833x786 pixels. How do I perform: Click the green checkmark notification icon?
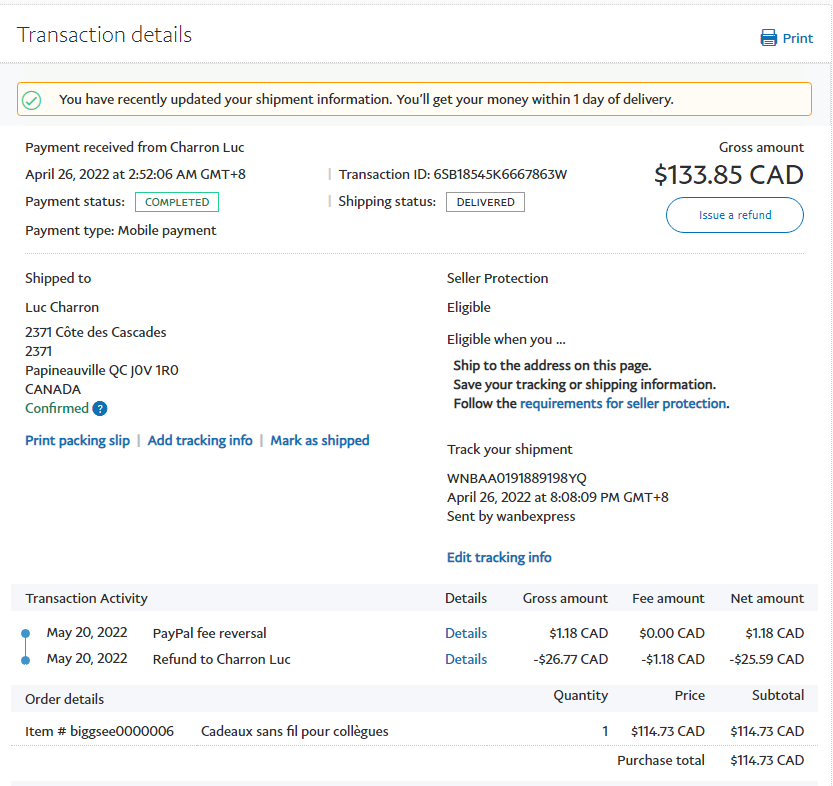(x=32, y=100)
